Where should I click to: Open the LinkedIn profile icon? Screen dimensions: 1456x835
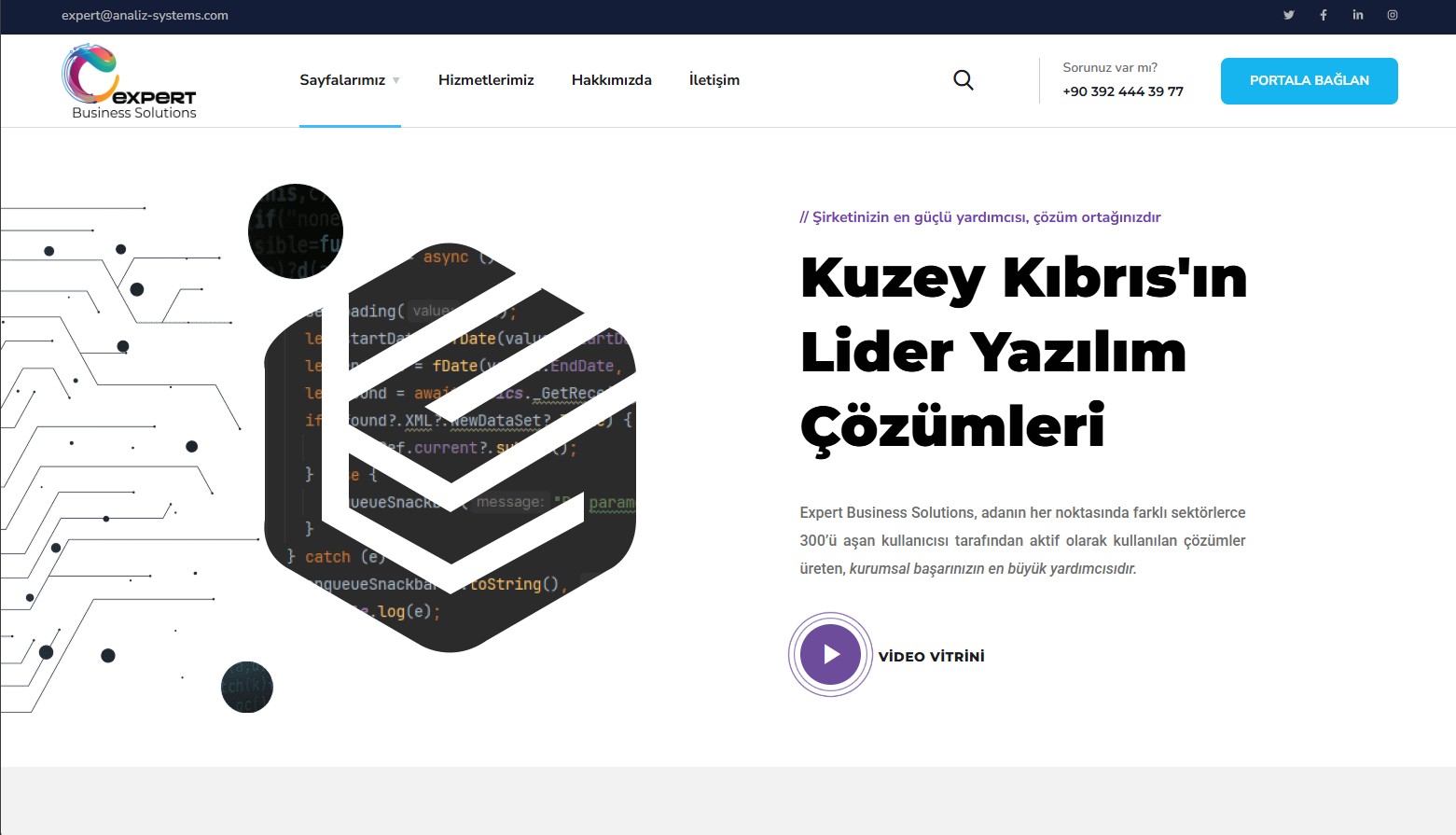click(x=1358, y=15)
